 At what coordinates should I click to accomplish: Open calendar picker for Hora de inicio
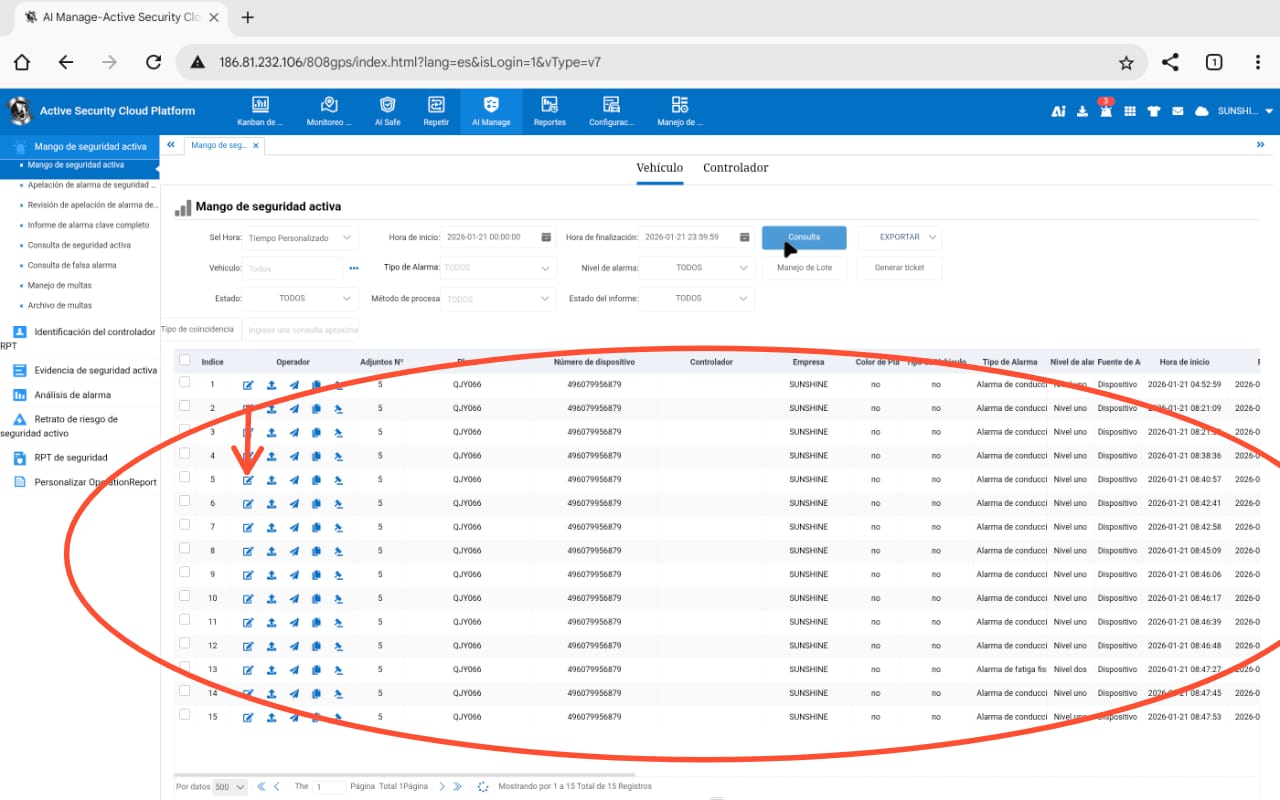coord(546,238)
